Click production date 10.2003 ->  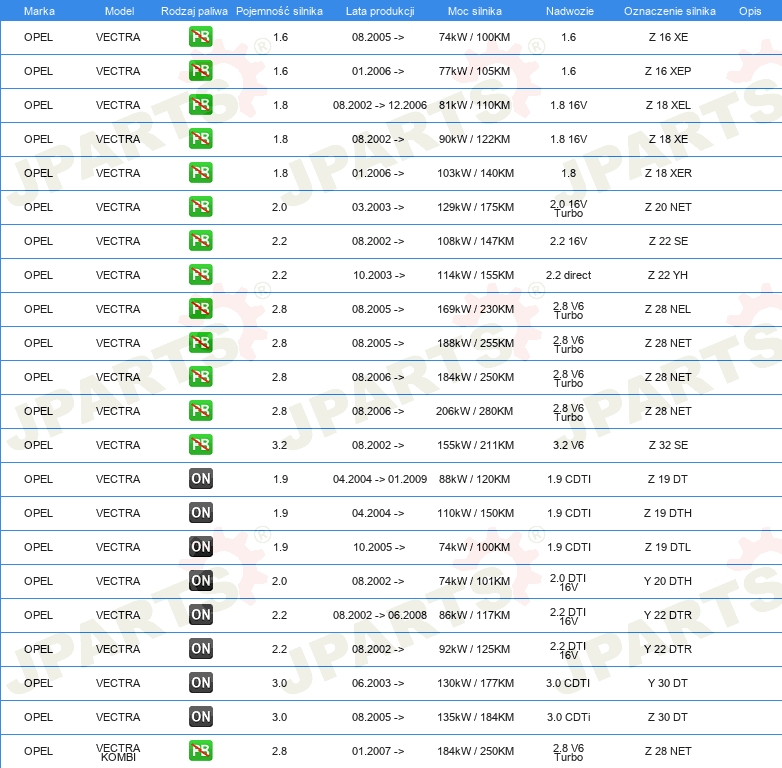pos(379,275)
